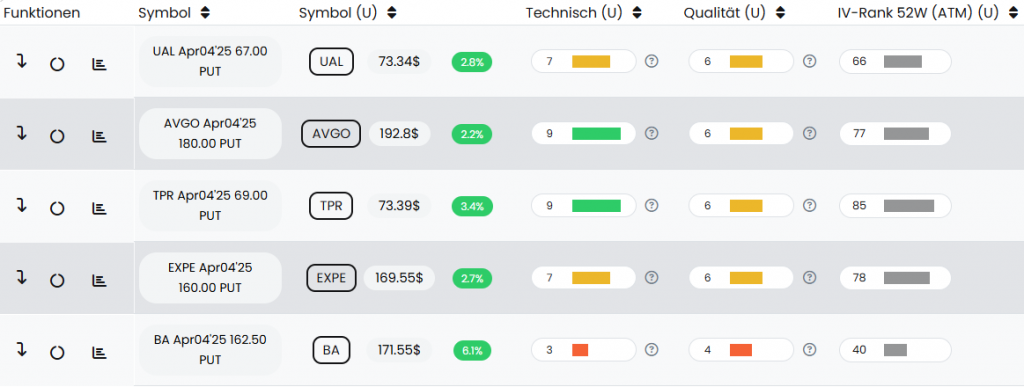The height and width of the screenshot is (387, 1024).
Task: Click the AVGO ticker button
Action: pos(331,134)
